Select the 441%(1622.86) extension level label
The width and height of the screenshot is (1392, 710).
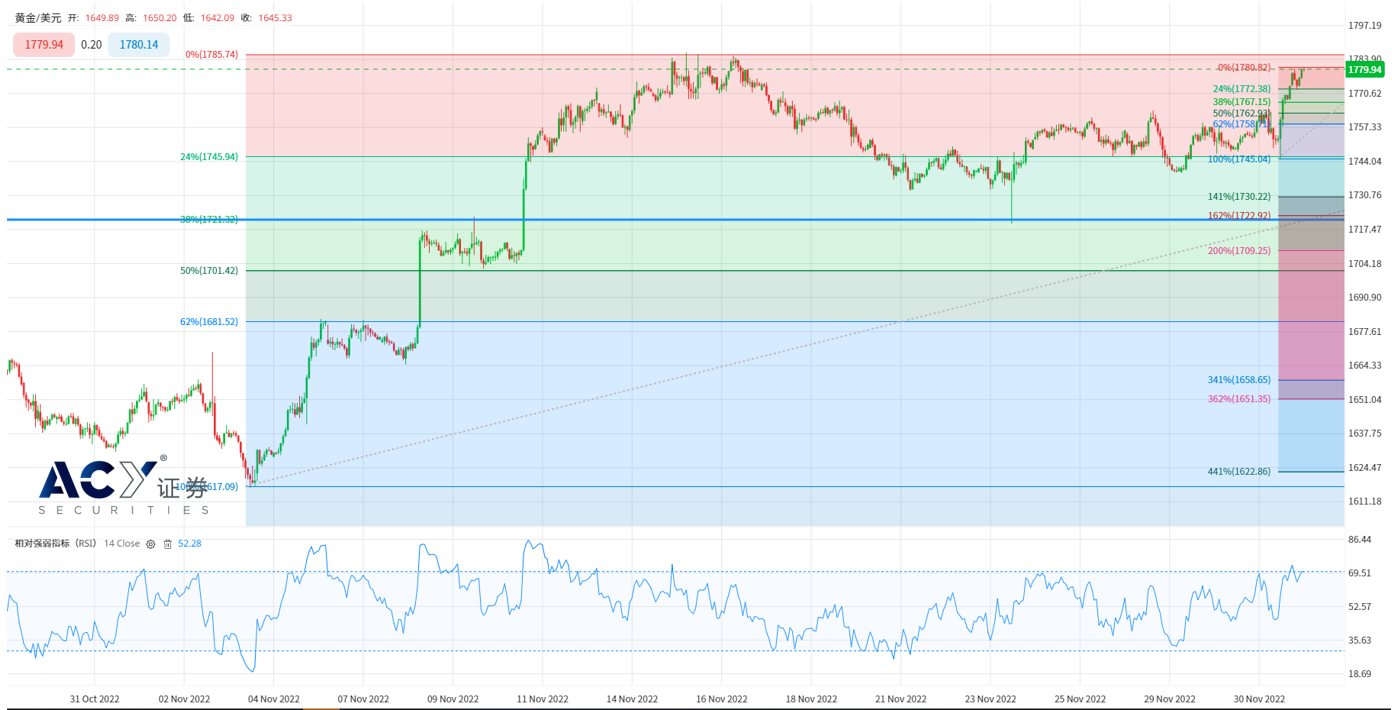(1239, 471)
